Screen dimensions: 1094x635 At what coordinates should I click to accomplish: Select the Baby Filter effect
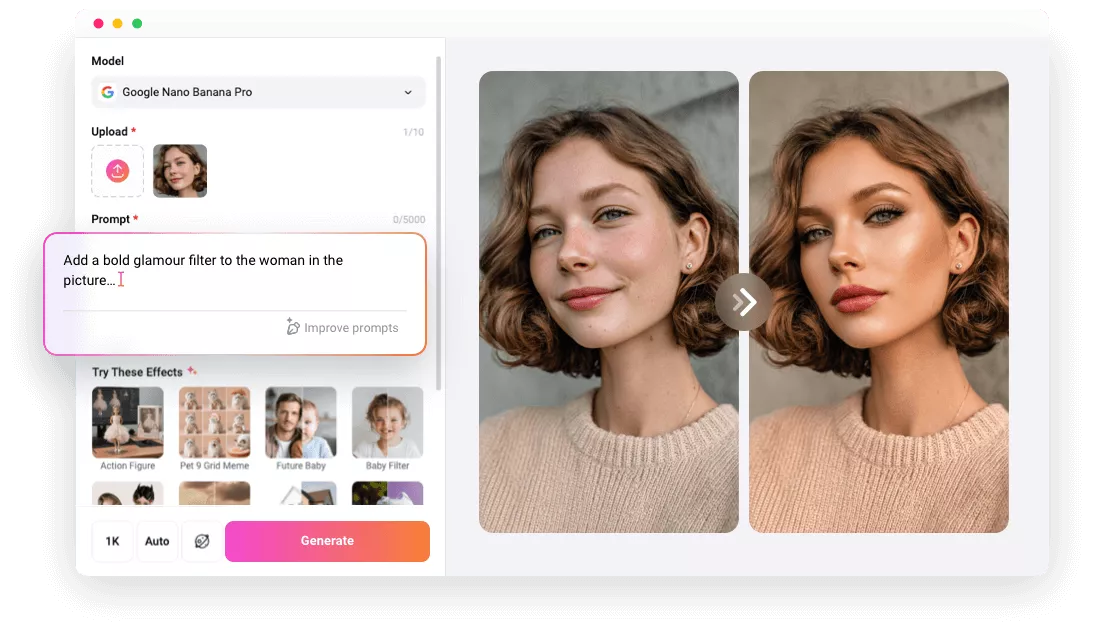[x=387, y=422]
